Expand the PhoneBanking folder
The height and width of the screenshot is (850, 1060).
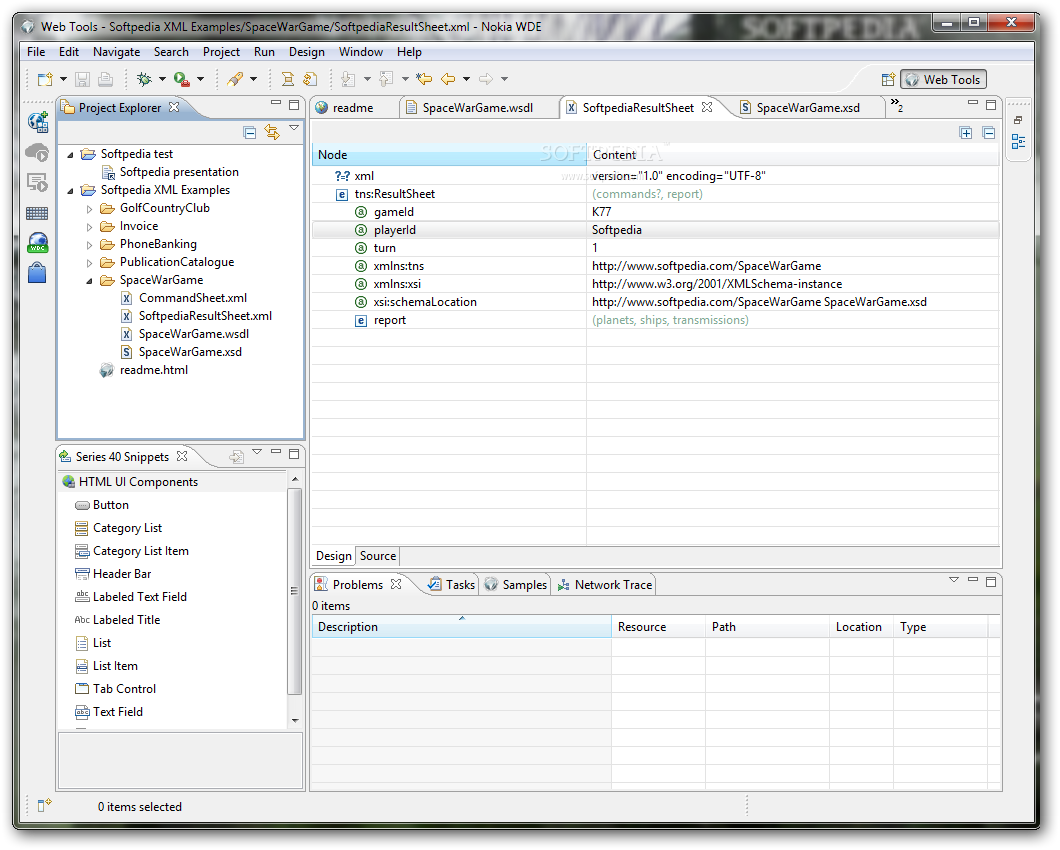tap(89, 245)
